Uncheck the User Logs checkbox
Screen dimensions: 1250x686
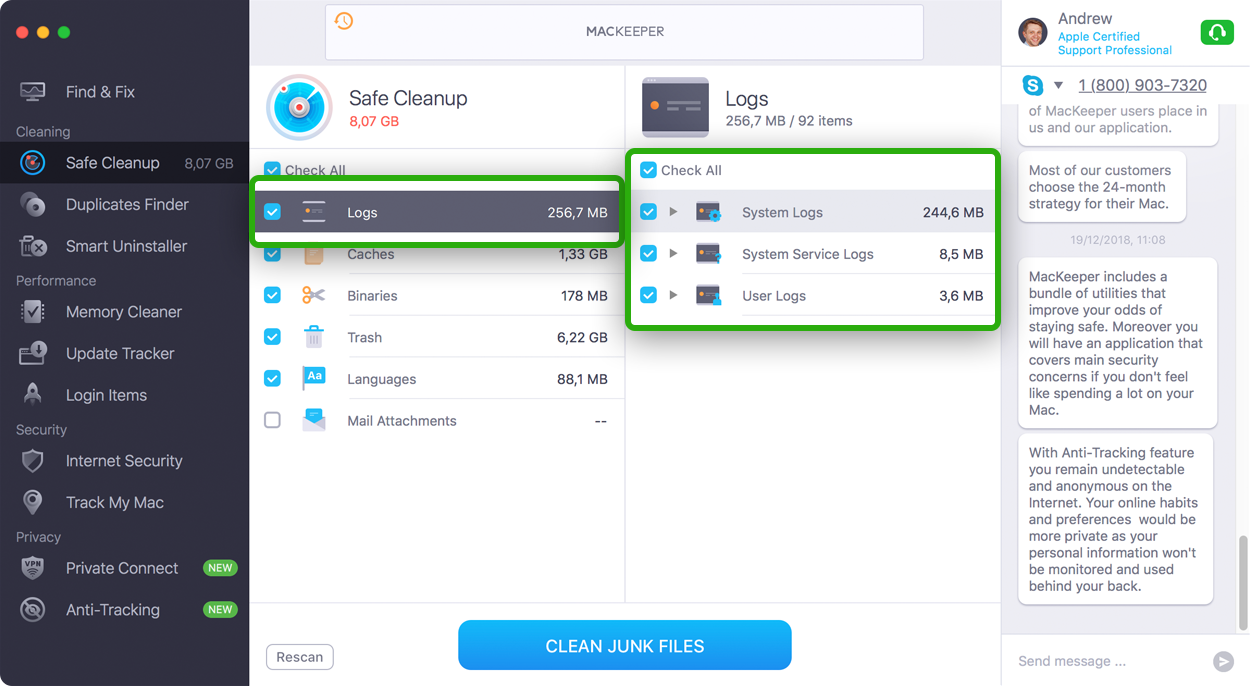coord(648,295)
